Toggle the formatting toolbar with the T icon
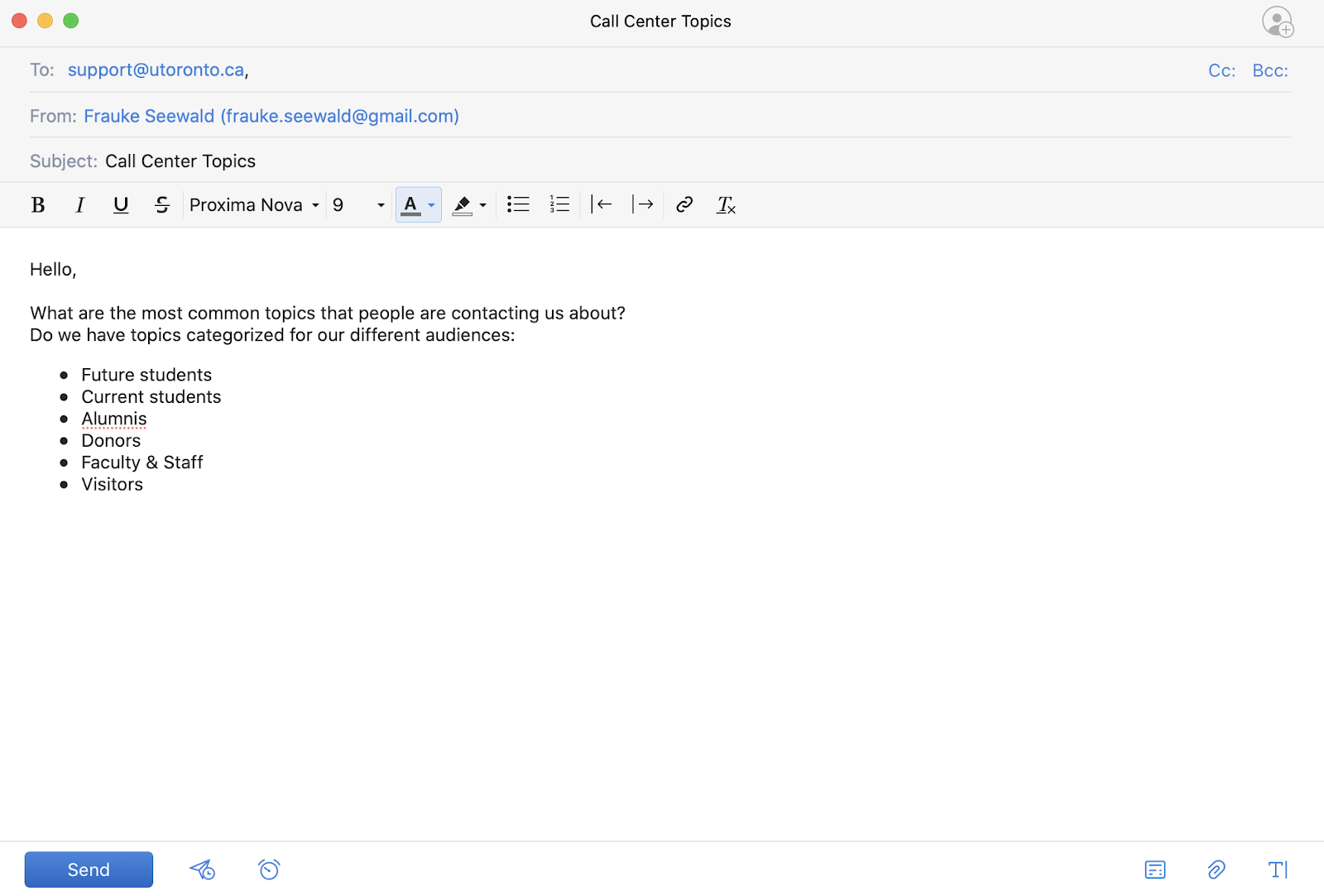1324x896 pixels. 1278,870
